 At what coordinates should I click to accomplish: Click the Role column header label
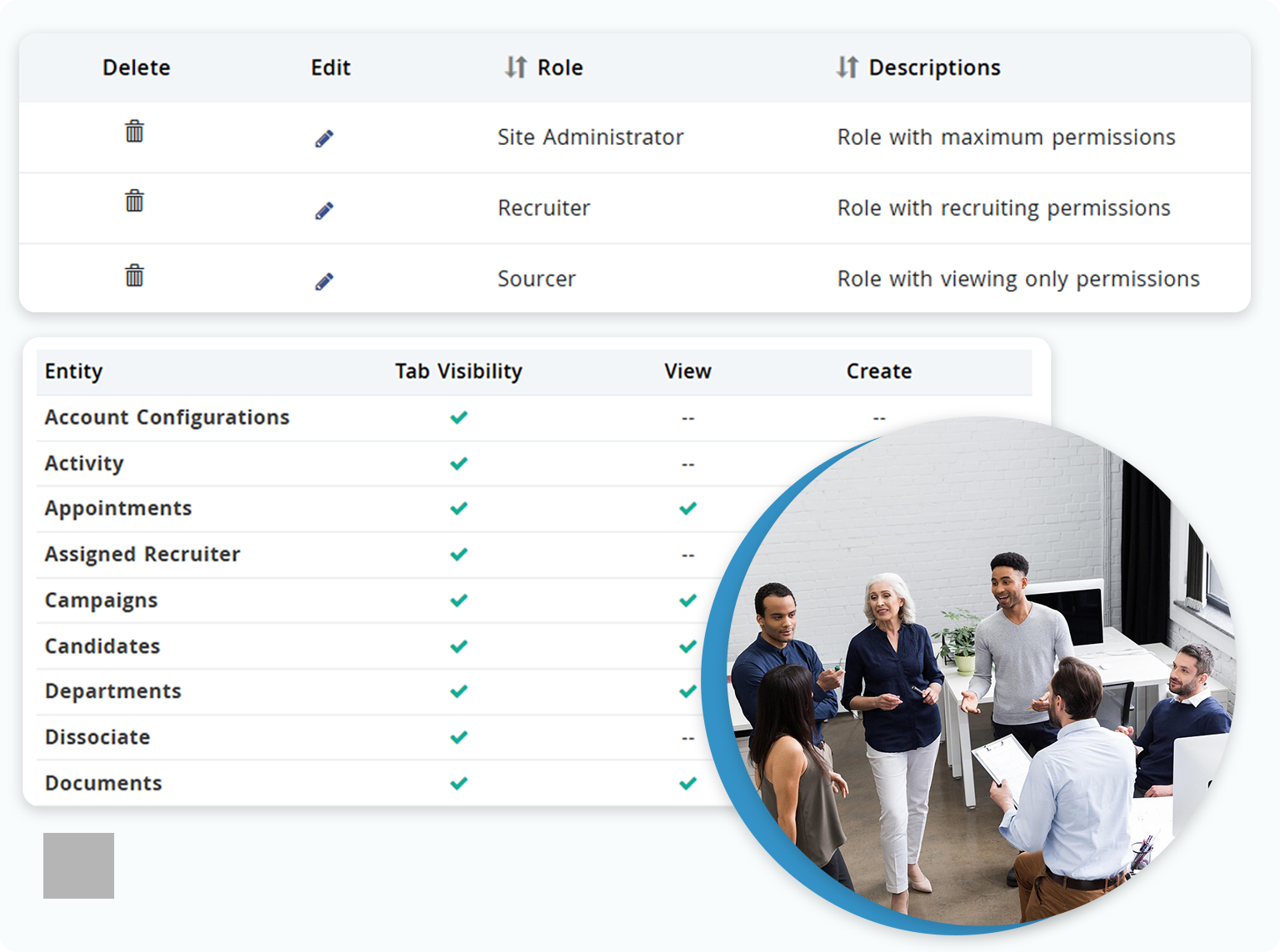tap(560, 67)
